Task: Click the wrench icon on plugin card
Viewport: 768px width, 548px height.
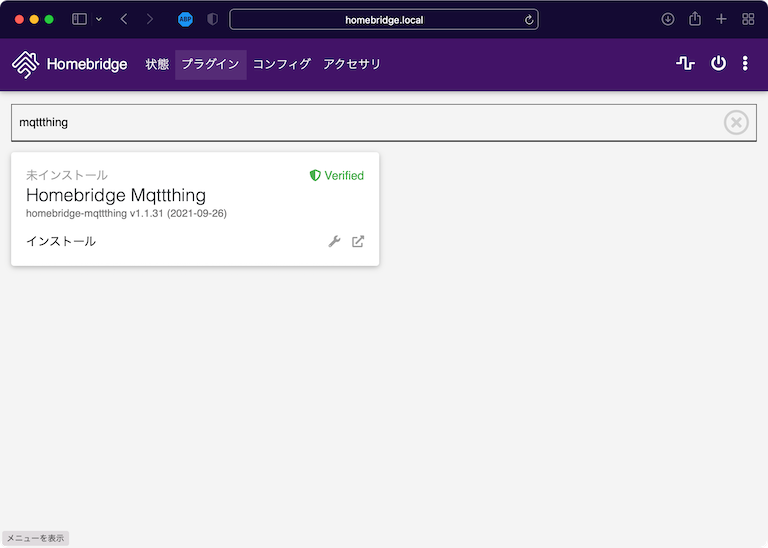Action: [335, 241]
